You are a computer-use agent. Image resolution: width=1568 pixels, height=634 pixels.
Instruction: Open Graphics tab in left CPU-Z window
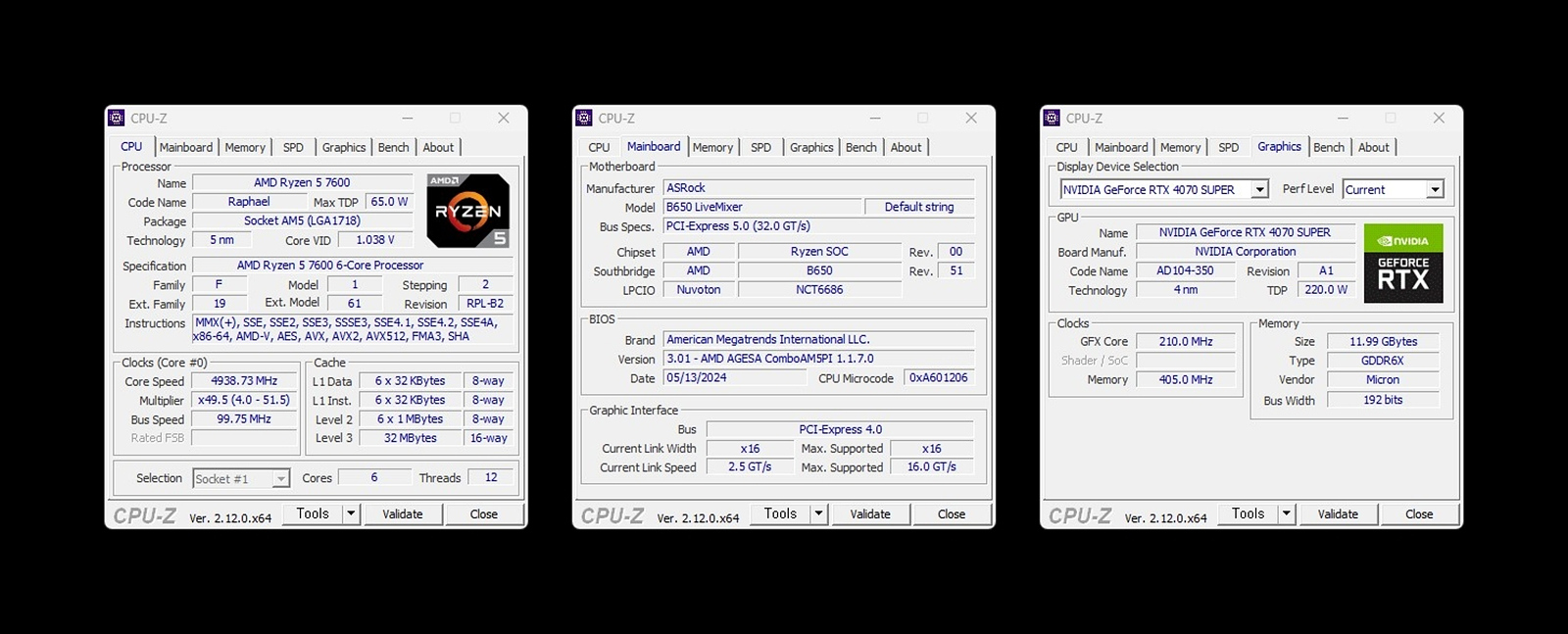click(x=344, y=147)
